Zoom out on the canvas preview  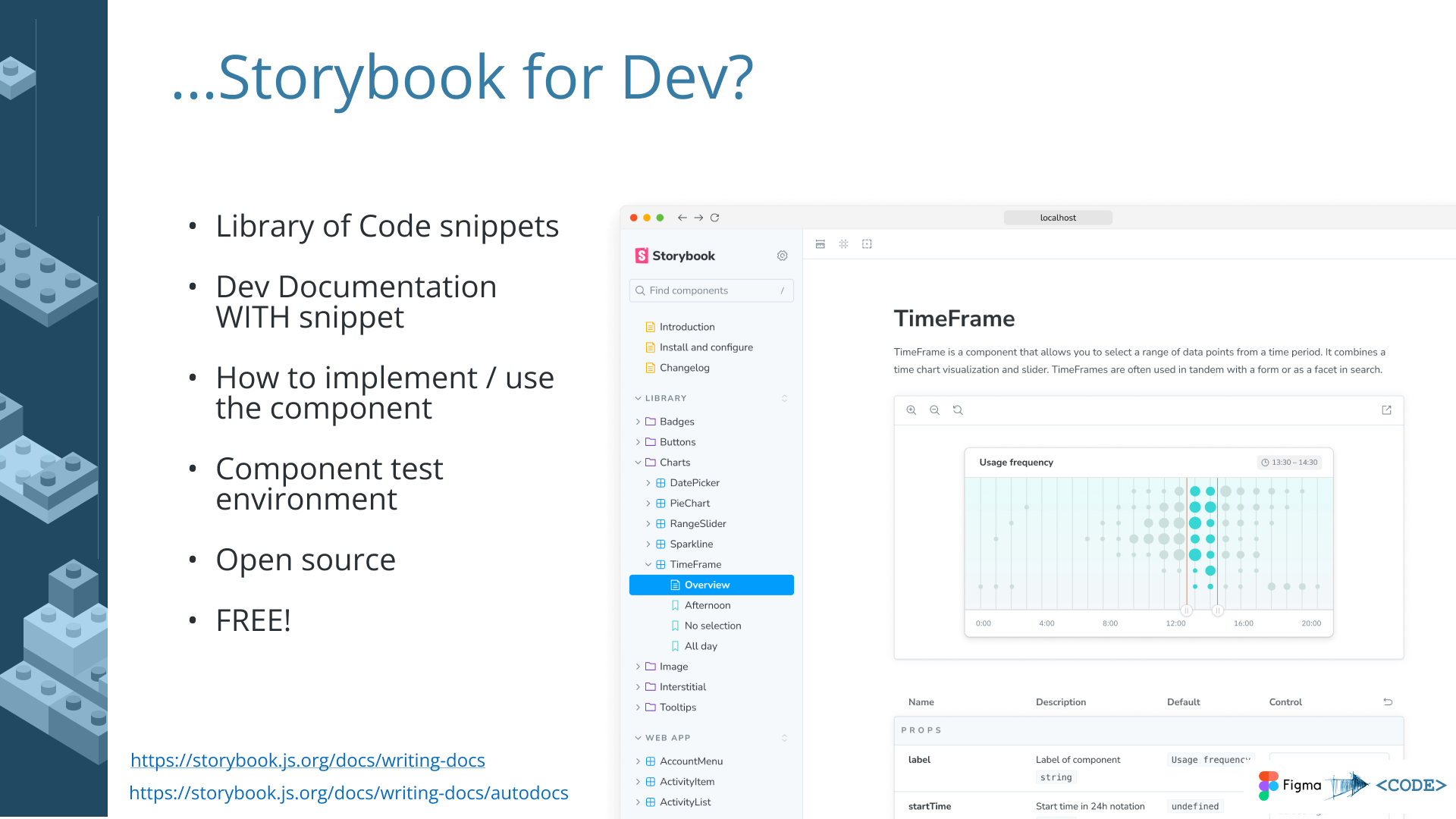click(x=934, y=410)
